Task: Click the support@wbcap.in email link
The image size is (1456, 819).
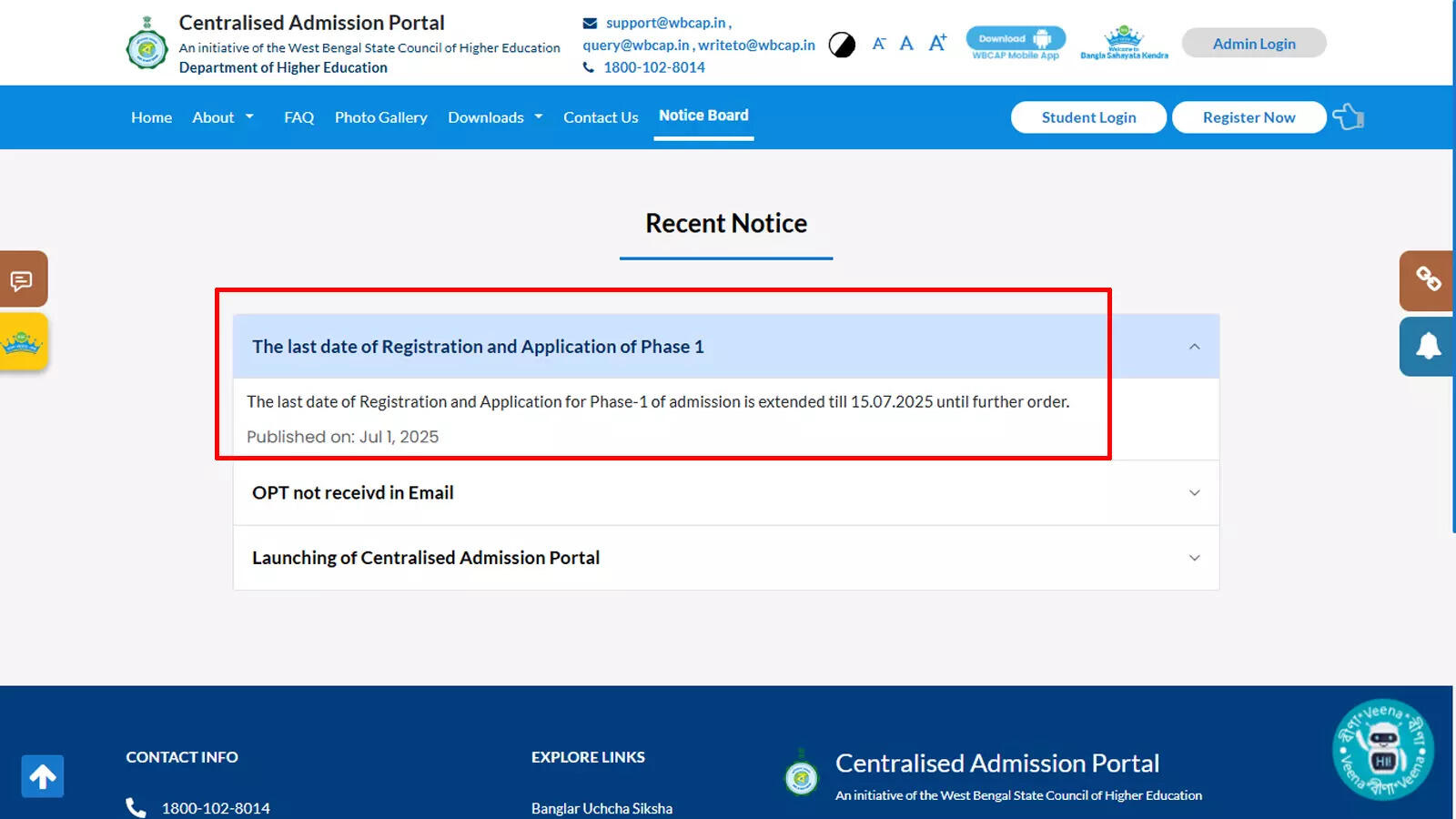Action: tap(666, 23)
